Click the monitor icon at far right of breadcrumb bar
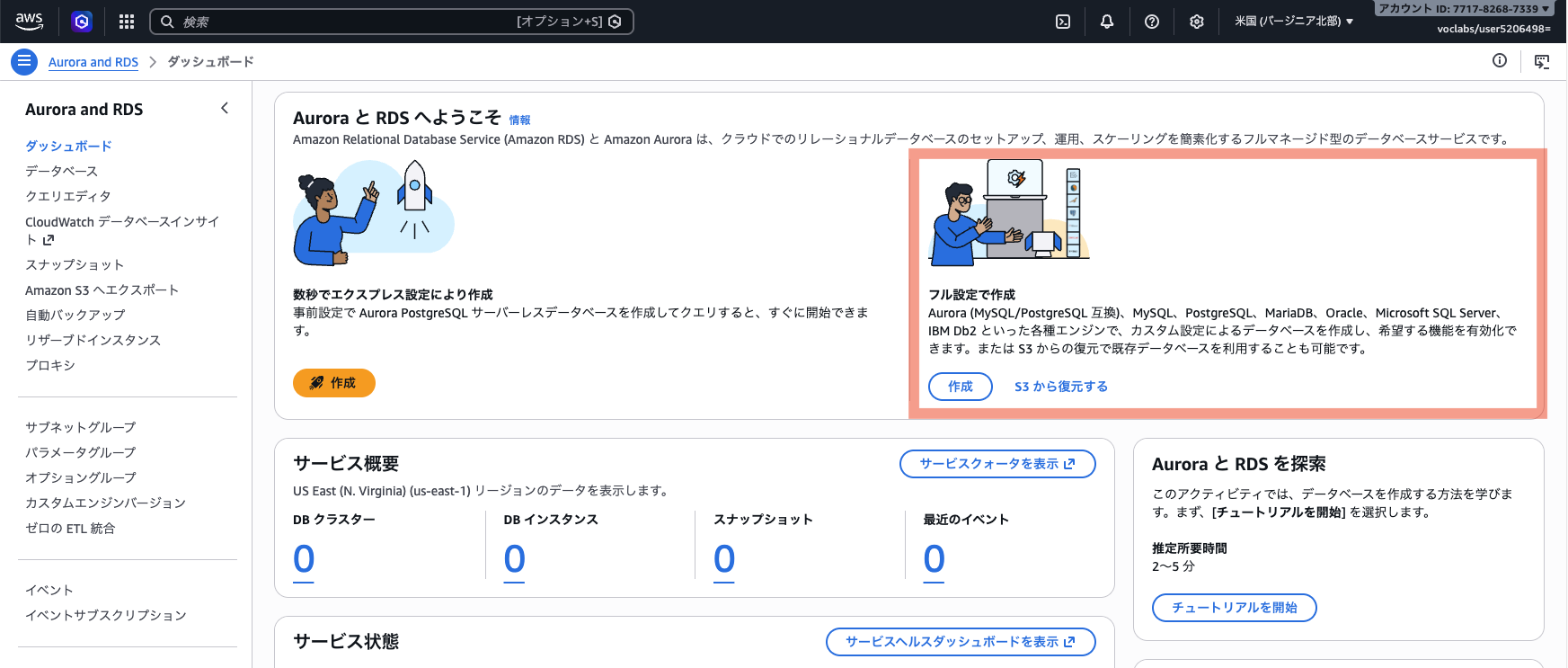The image size is (1568, 668). [x=1542, y=61]
